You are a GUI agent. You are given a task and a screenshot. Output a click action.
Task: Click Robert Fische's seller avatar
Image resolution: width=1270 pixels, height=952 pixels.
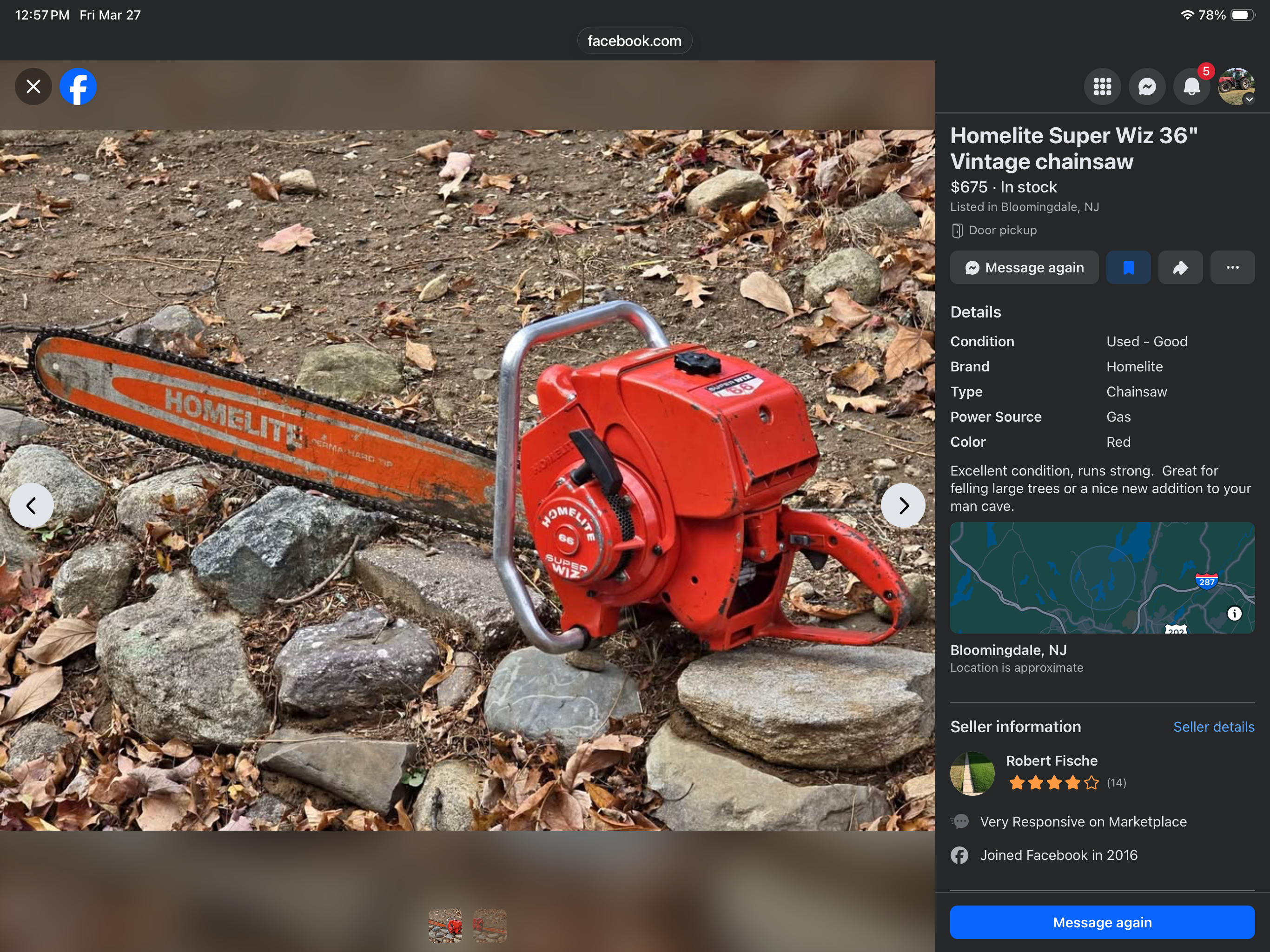(x=972, y=773)
